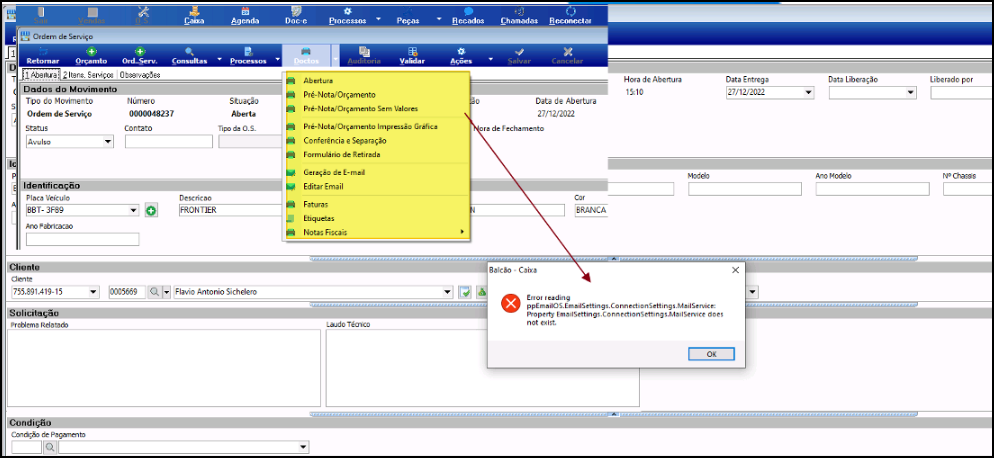
Task: Click the green Orçamento plus icon
Action: [91, 51]
